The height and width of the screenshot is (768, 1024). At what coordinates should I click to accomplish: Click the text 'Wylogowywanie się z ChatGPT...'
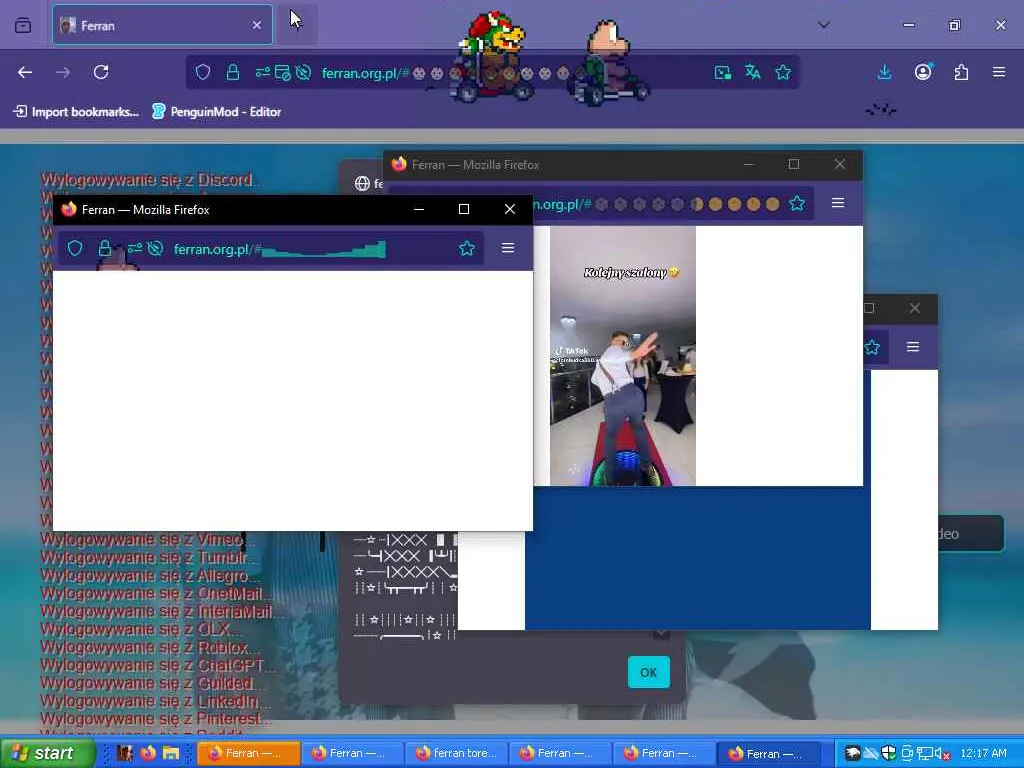(x=158, y=665)
